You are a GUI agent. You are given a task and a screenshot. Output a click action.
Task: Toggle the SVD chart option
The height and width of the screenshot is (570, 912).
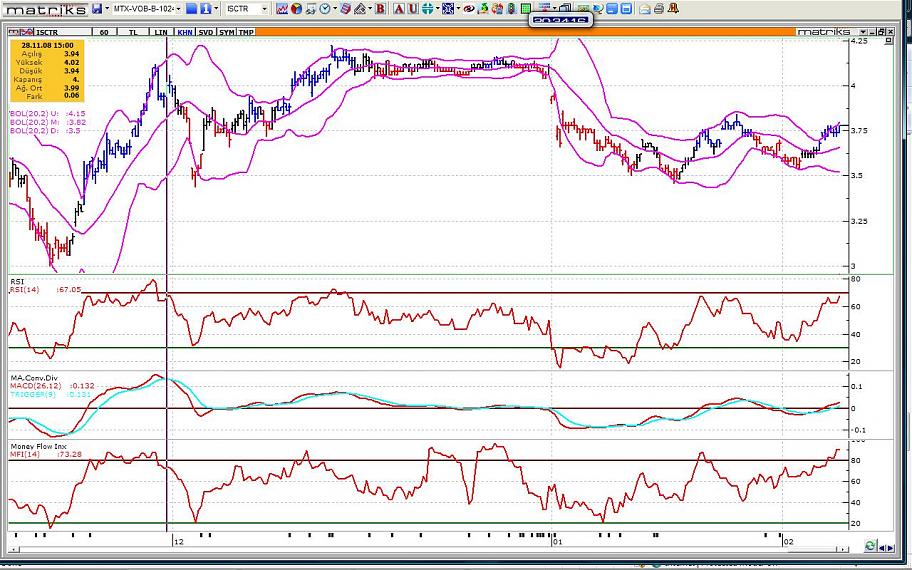[x=205, y=32]
